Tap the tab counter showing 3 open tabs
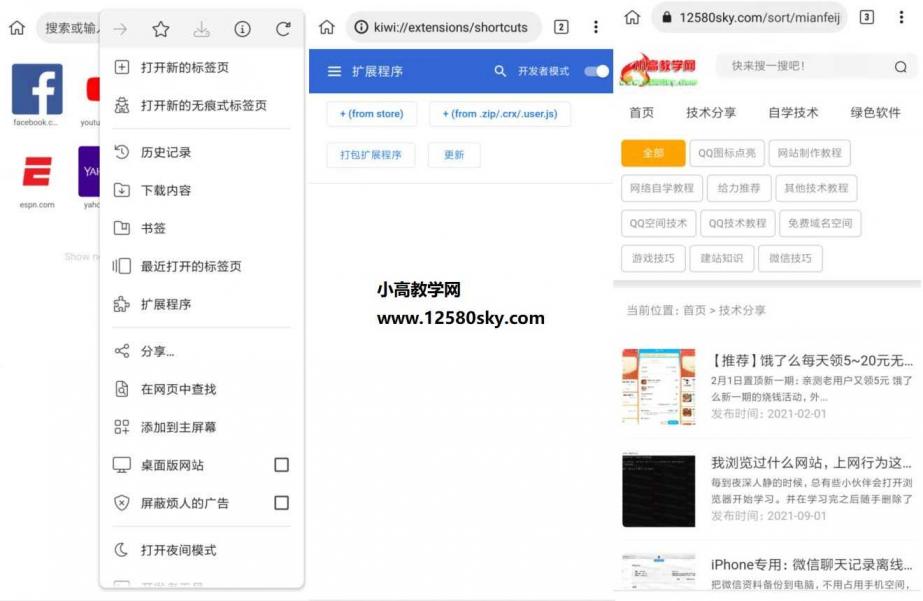Viewport: 923px width, 601px height. point(866,17)
